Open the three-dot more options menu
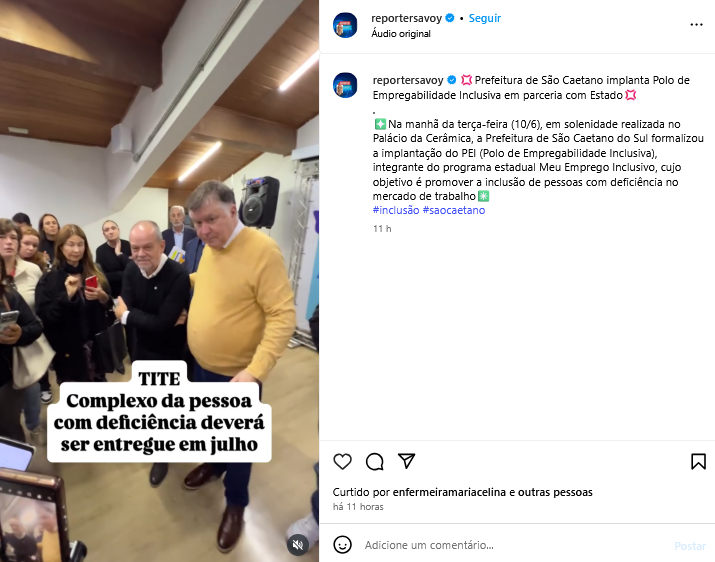The width and height of the screenshot is (715, 562). pos(696,25)
